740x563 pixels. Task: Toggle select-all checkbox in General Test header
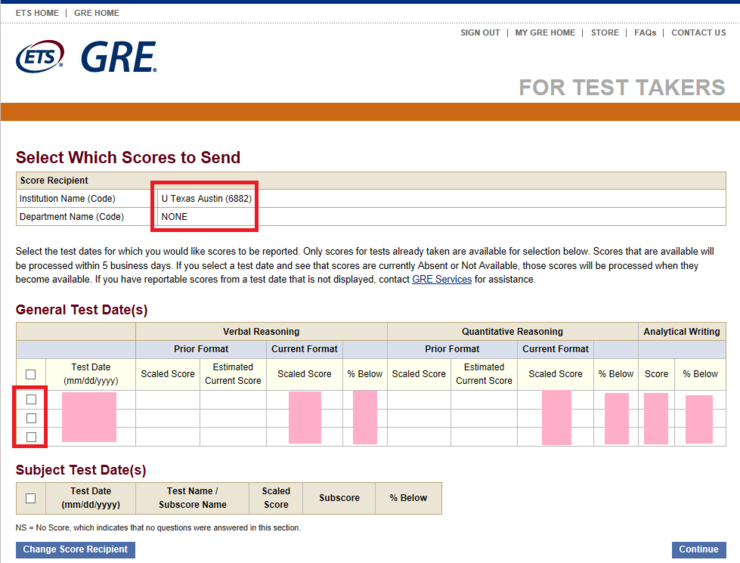coord(31,374)
